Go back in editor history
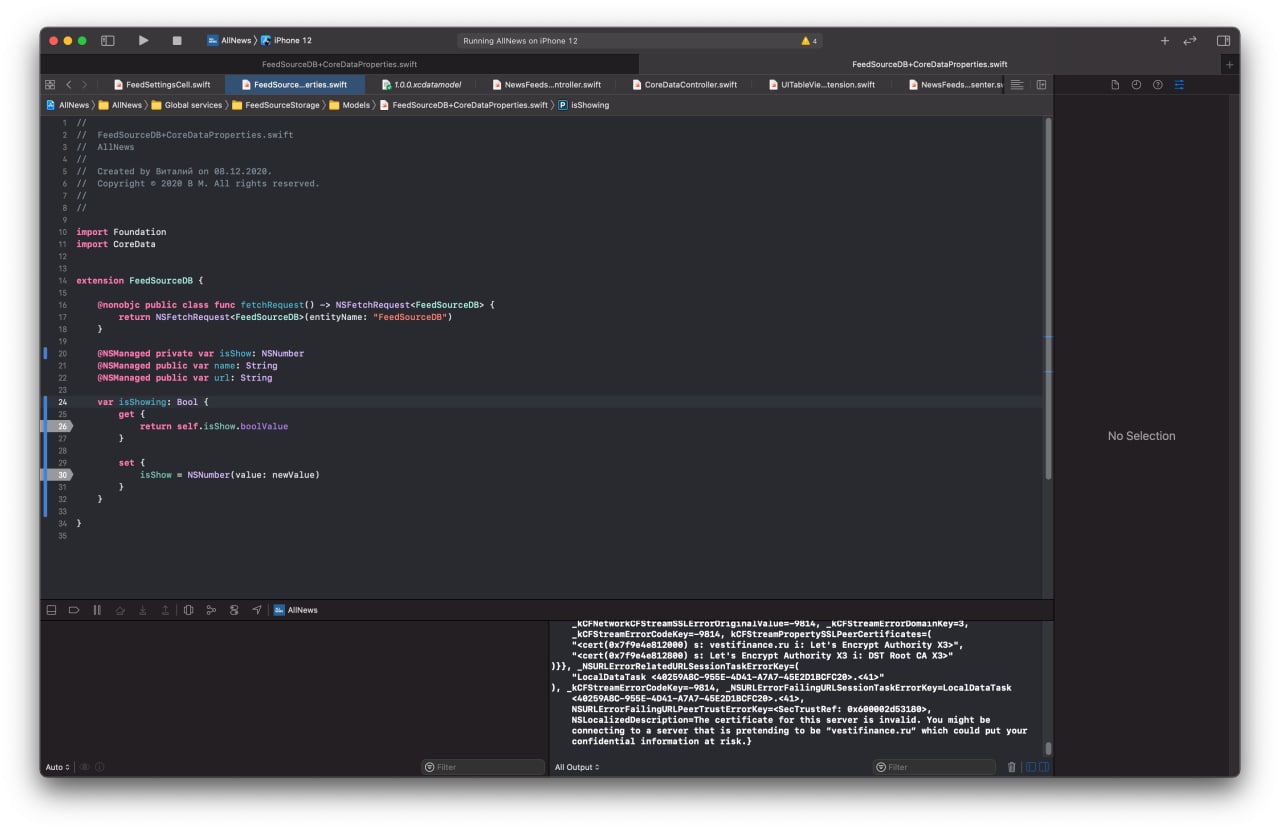Viewport: 1280px width, 830px height. coord(68,85)
